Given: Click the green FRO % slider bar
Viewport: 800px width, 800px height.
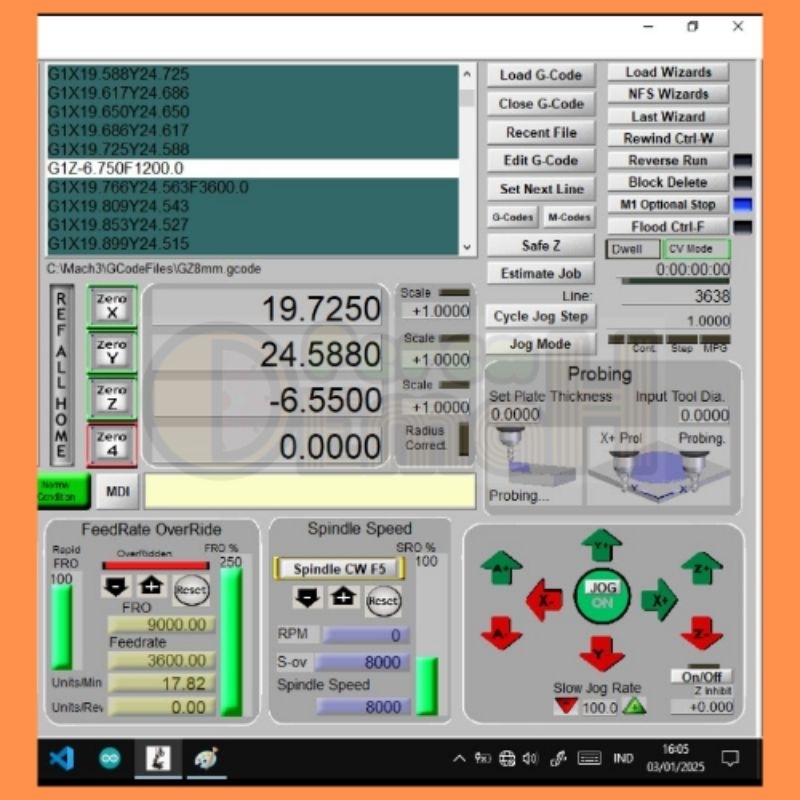Looking at the screenshot, I should [230, 642].
